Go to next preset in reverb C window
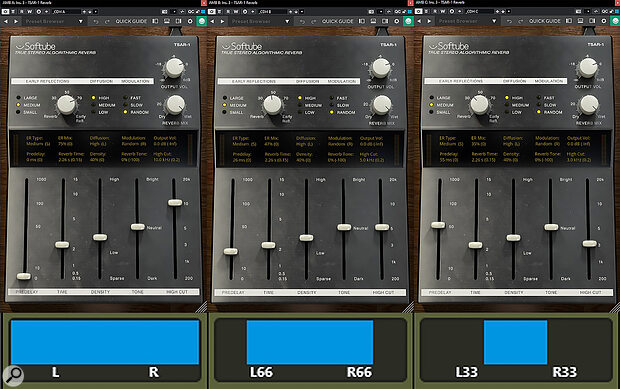This screenshot has height=389, width=620. point(429,21)
